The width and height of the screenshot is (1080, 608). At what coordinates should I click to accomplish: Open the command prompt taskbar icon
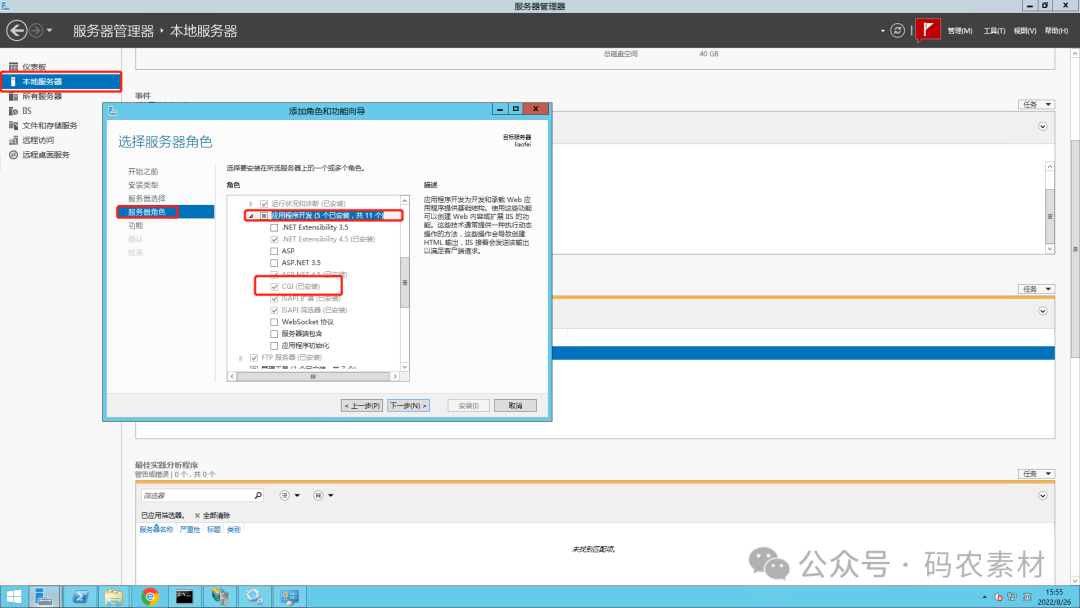coord(184,596)
